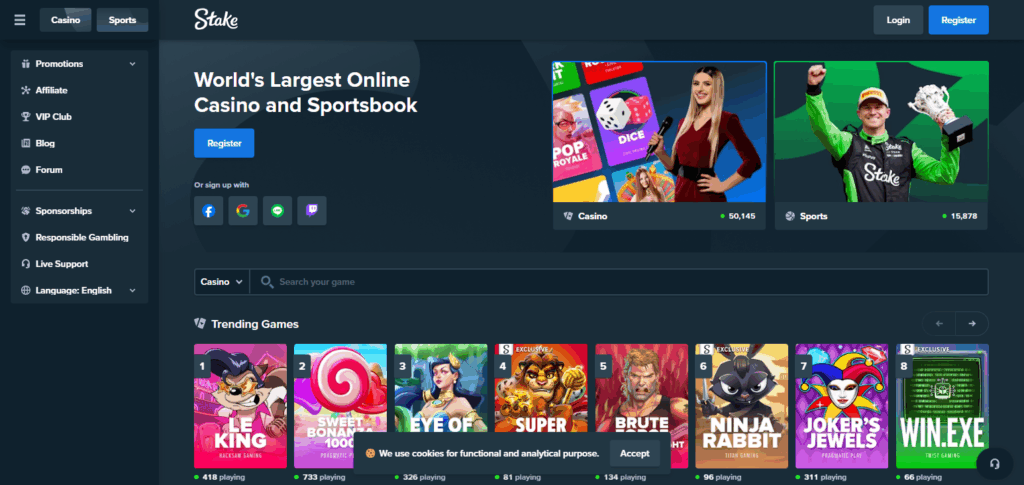
Task: Expand the Sponsorships chevron
Action: pyautogui.click(x=133, y=211)
